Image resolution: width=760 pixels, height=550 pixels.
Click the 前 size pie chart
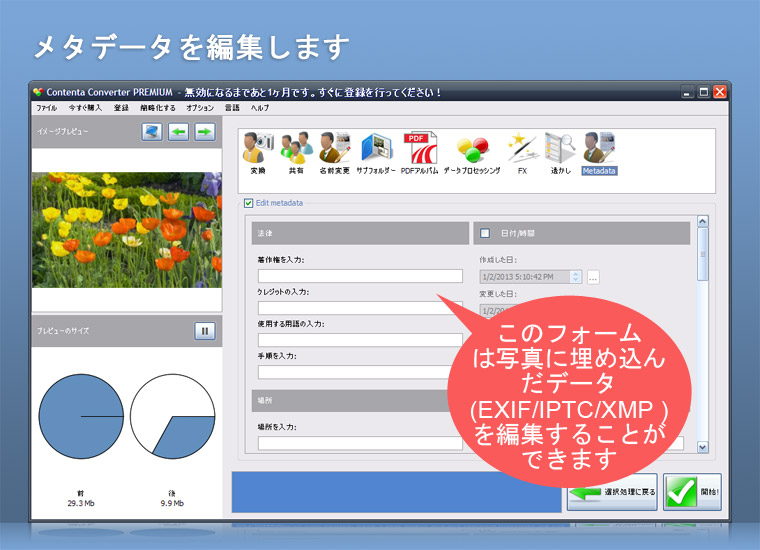point(81,416)
